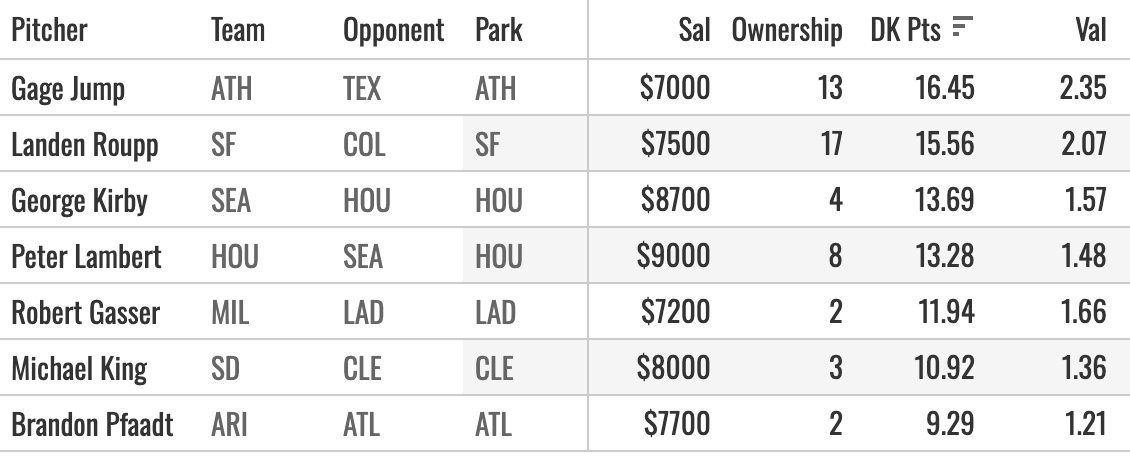Select the $7000 salary cell
The width and height of the screenshot is (1130, 460).
click(x=675, y=88)
